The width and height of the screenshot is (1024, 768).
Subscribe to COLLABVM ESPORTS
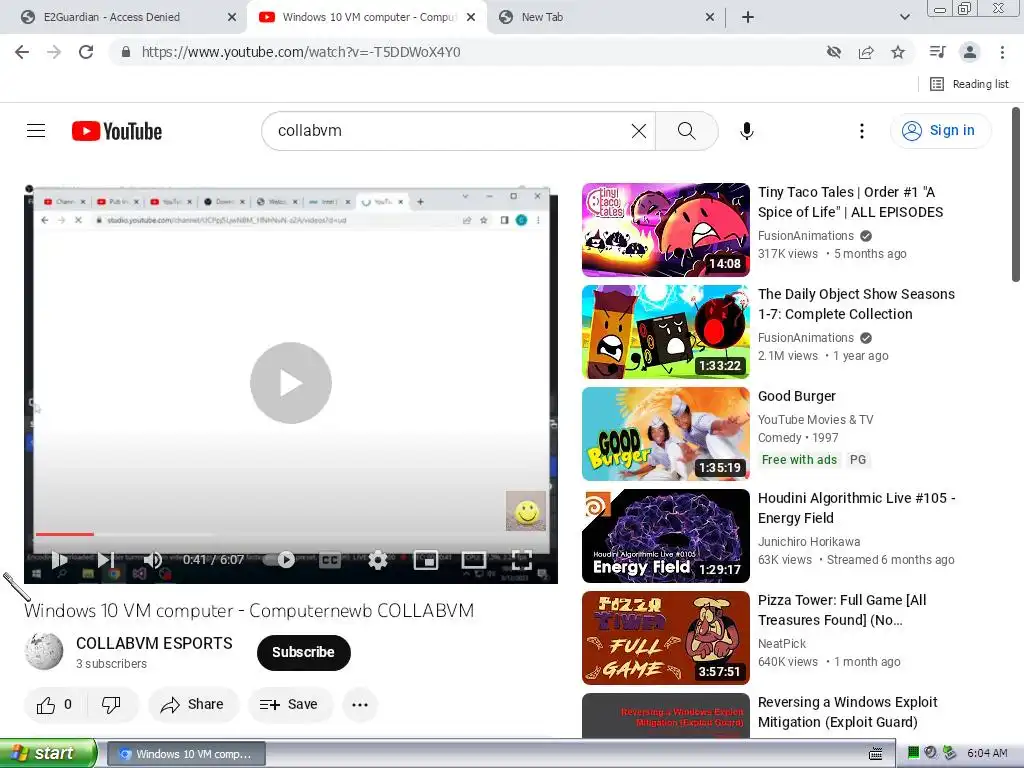304,652
